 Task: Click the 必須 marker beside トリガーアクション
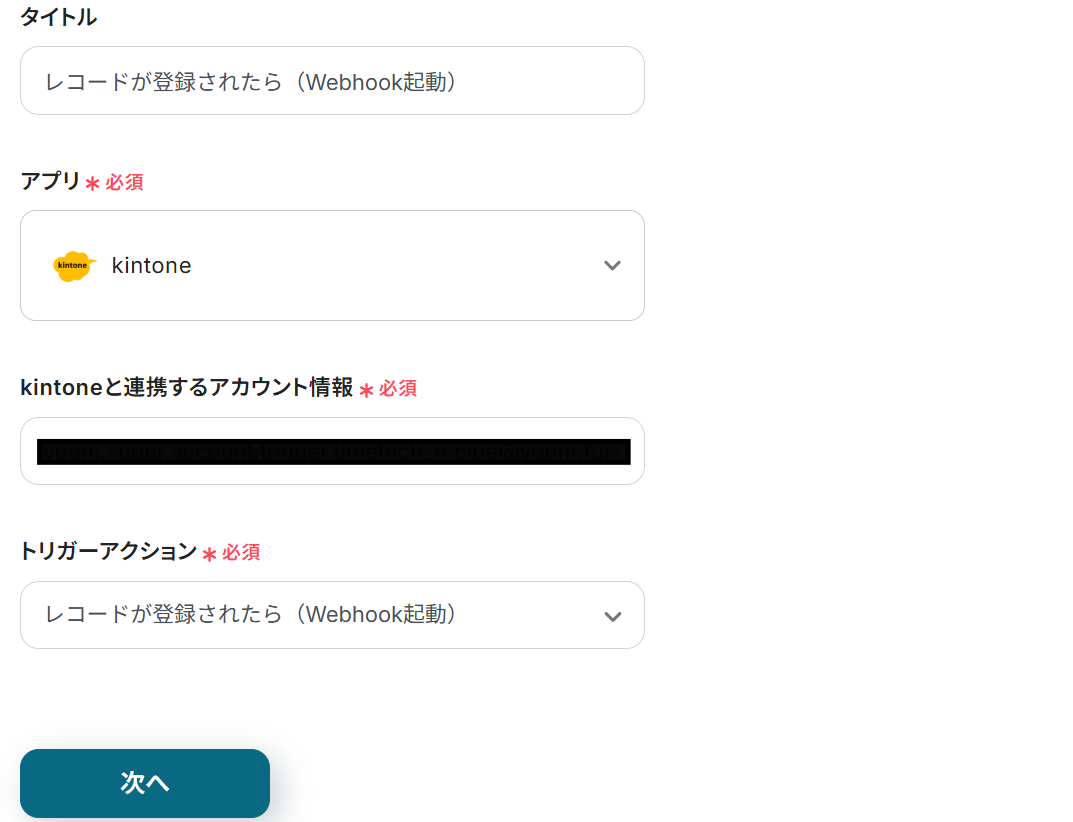pyautogui.click(x=241, y=553)
